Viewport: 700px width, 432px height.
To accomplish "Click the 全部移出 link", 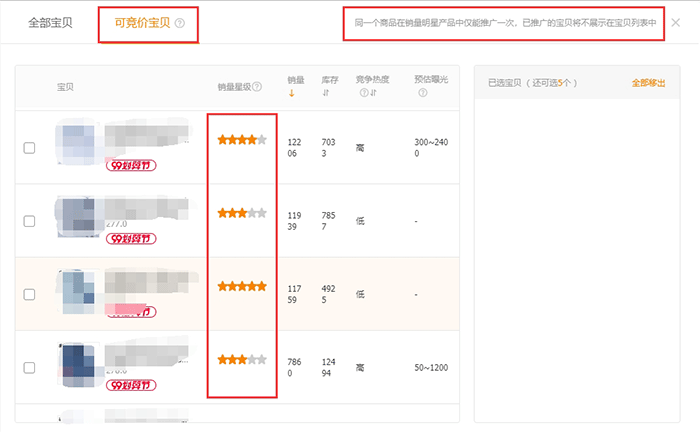I will coord(648,83).
